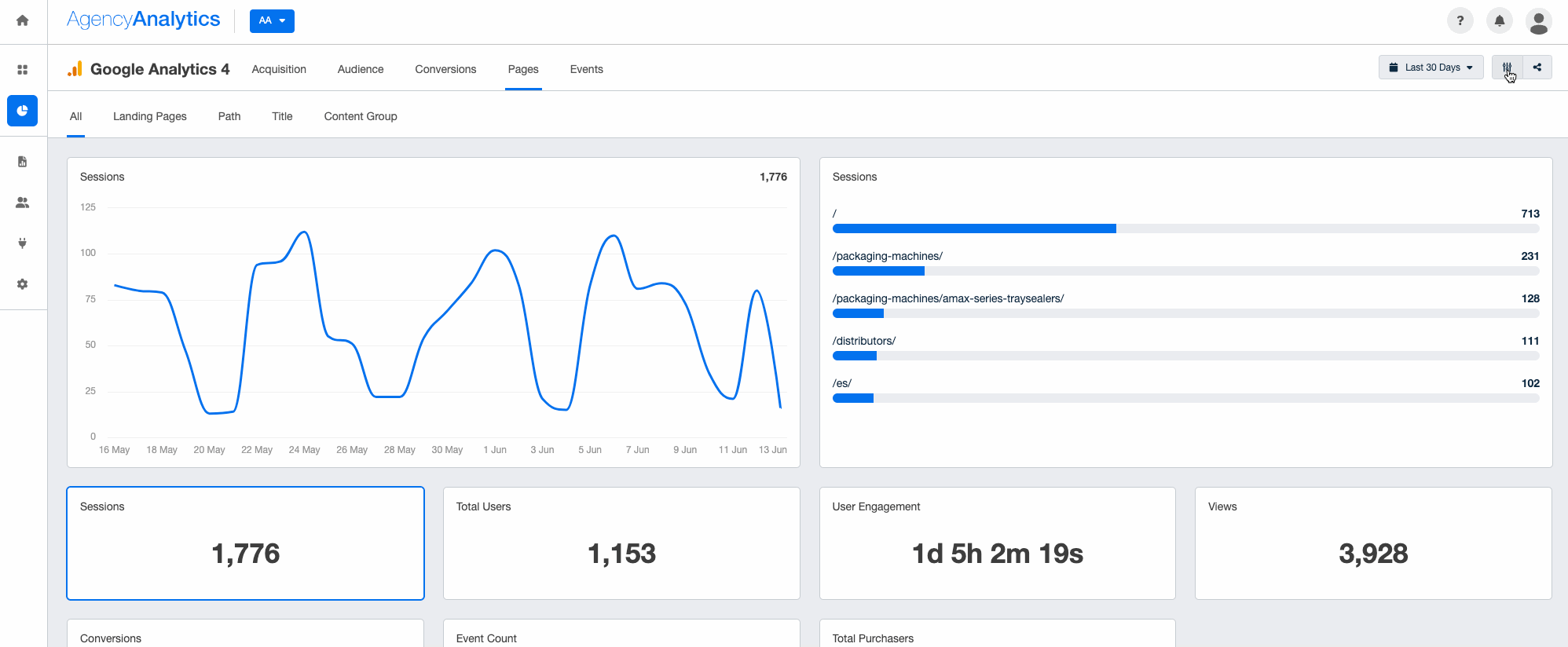This screenshot has width=1568, height=647.
Task: Click the share icon button
Action: tap(1537, 68)
